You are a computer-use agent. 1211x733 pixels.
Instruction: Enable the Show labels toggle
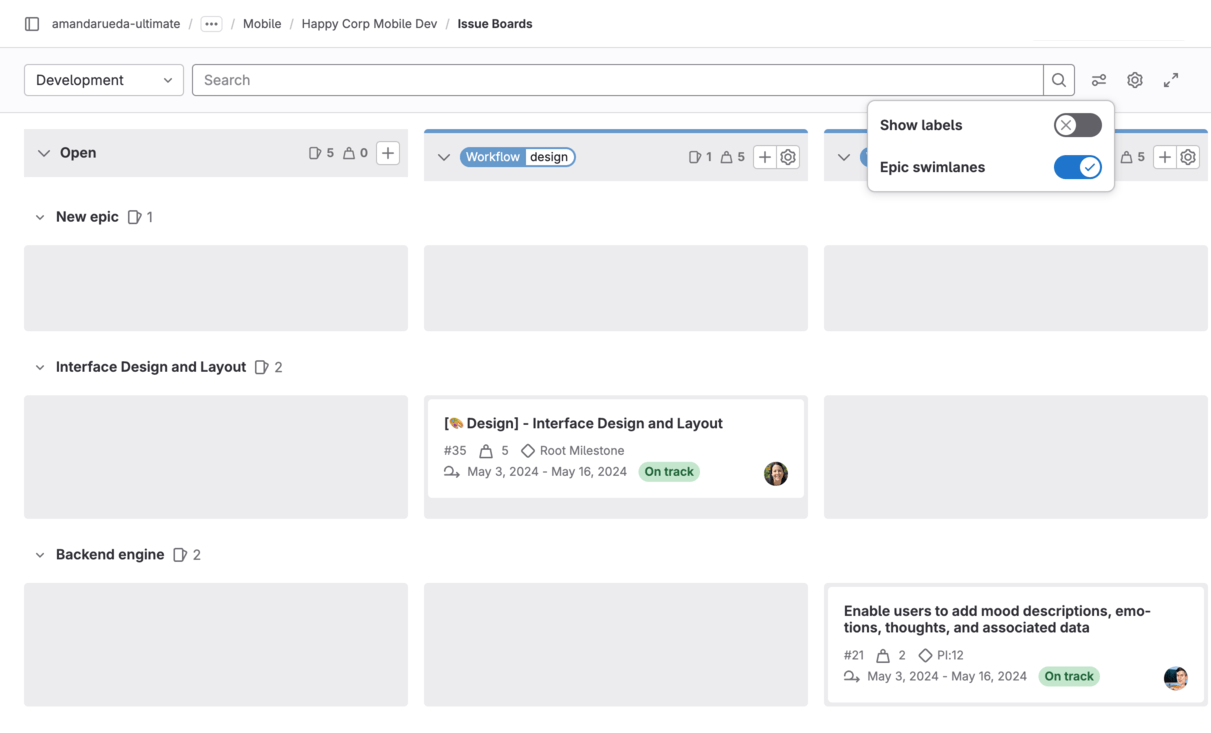point(1077,125)
